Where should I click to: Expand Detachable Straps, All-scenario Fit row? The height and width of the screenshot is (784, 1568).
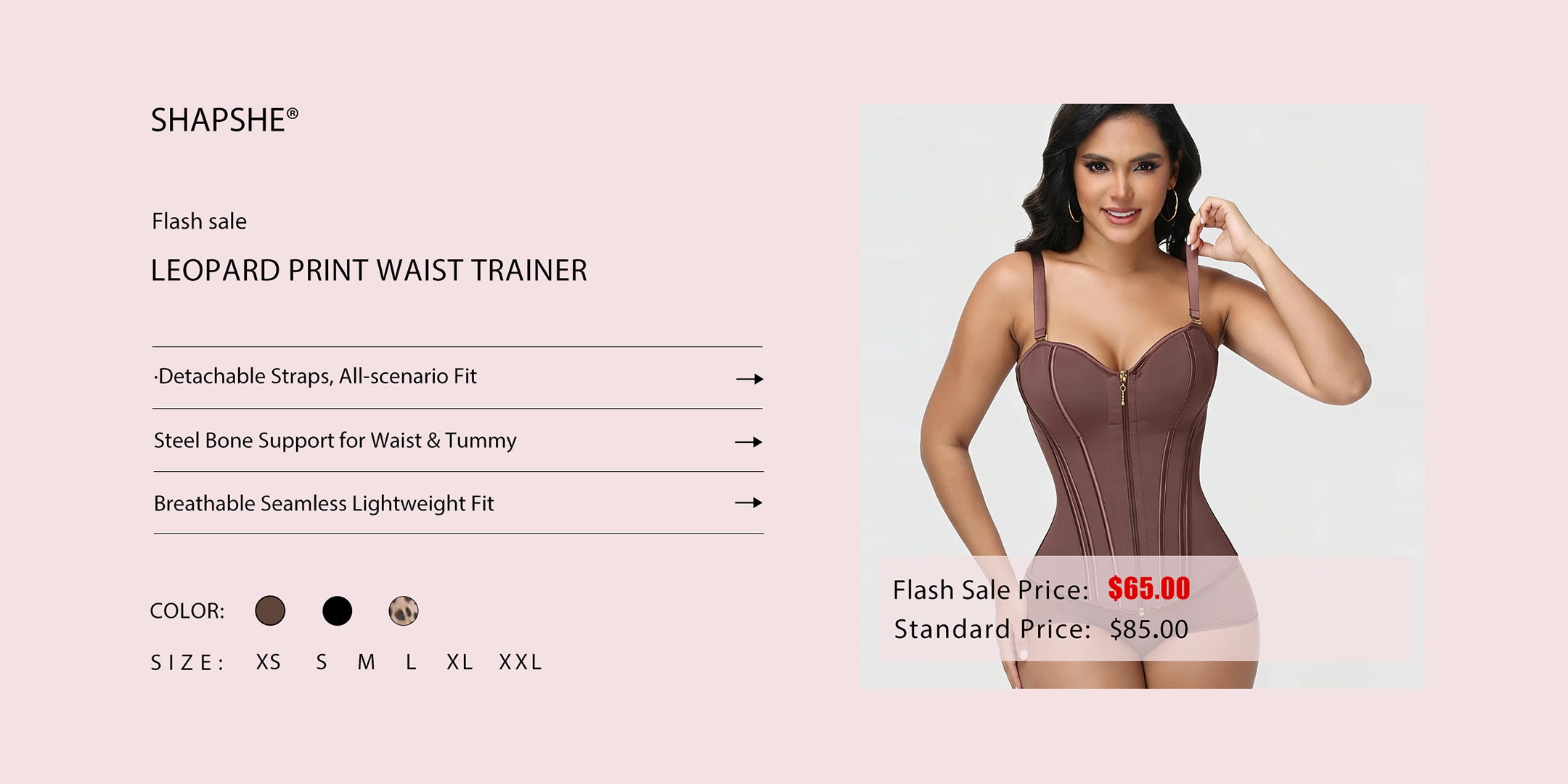[458, 377]
